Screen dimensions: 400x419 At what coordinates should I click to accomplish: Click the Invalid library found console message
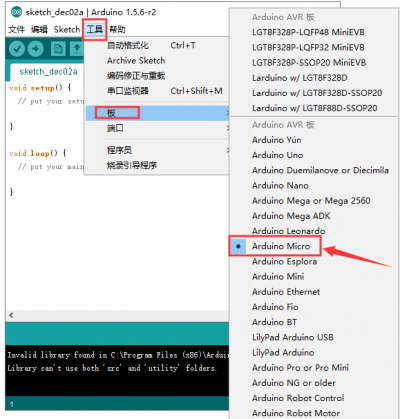pyautogui.click(x=118, y=355)
